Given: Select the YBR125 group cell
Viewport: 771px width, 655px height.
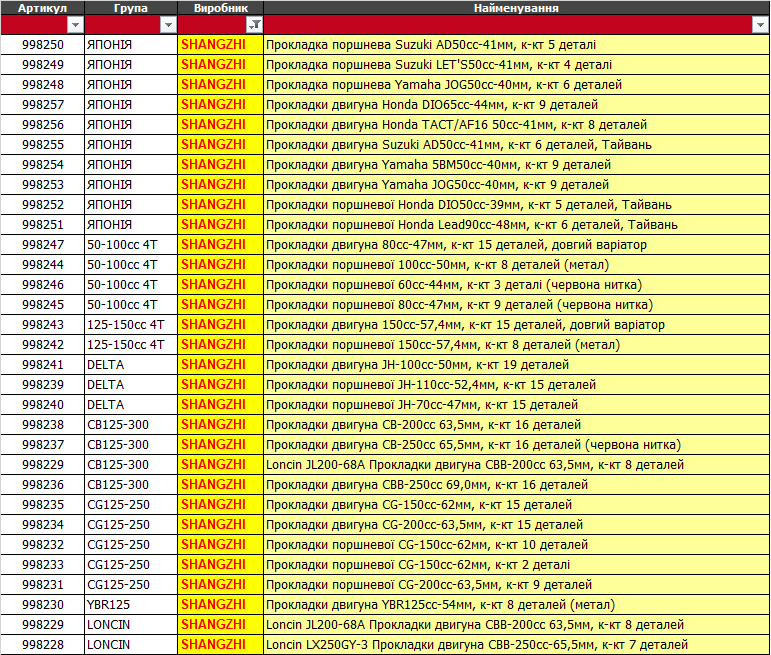Looking at the screenshot, I should tap(130, 605).
